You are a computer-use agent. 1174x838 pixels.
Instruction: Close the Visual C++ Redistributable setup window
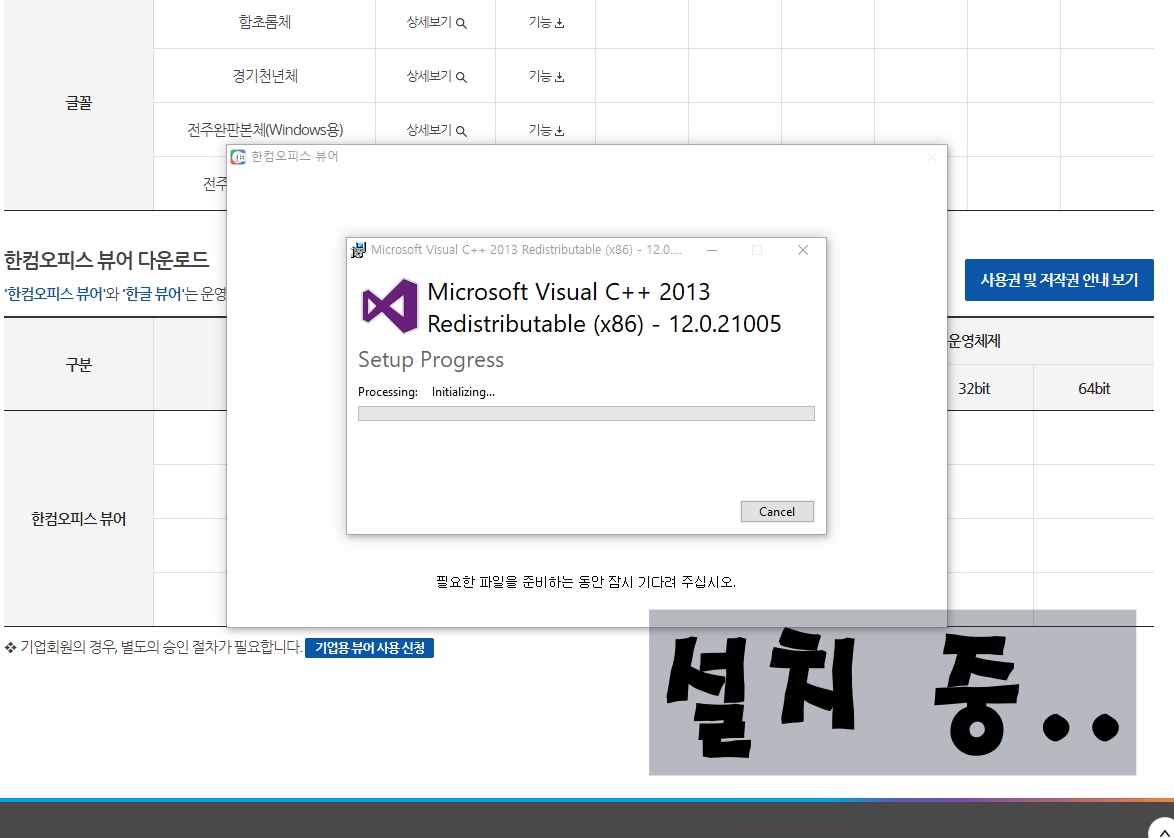(803, 250)
